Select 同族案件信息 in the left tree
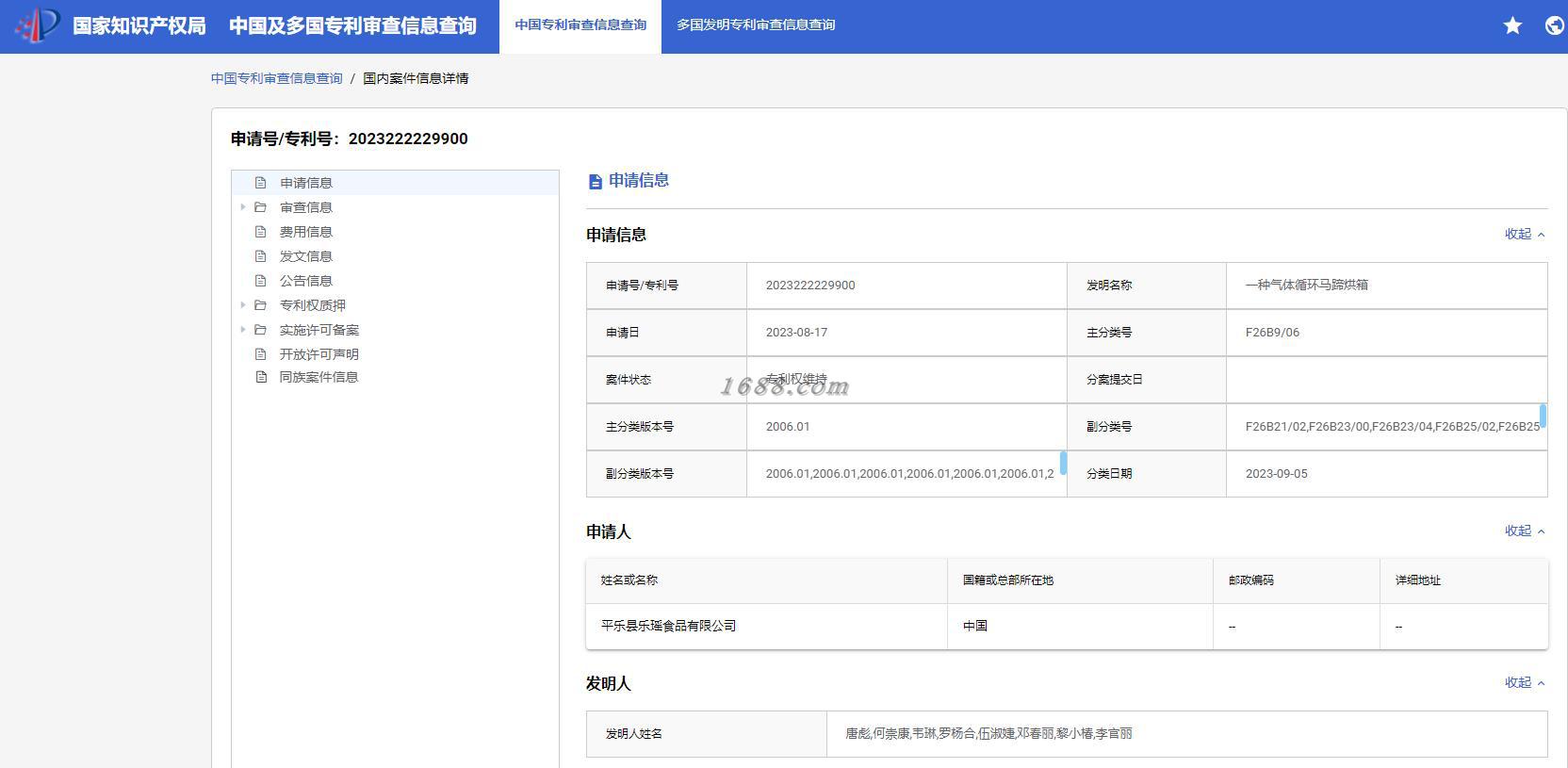 (x=319, y=377)
